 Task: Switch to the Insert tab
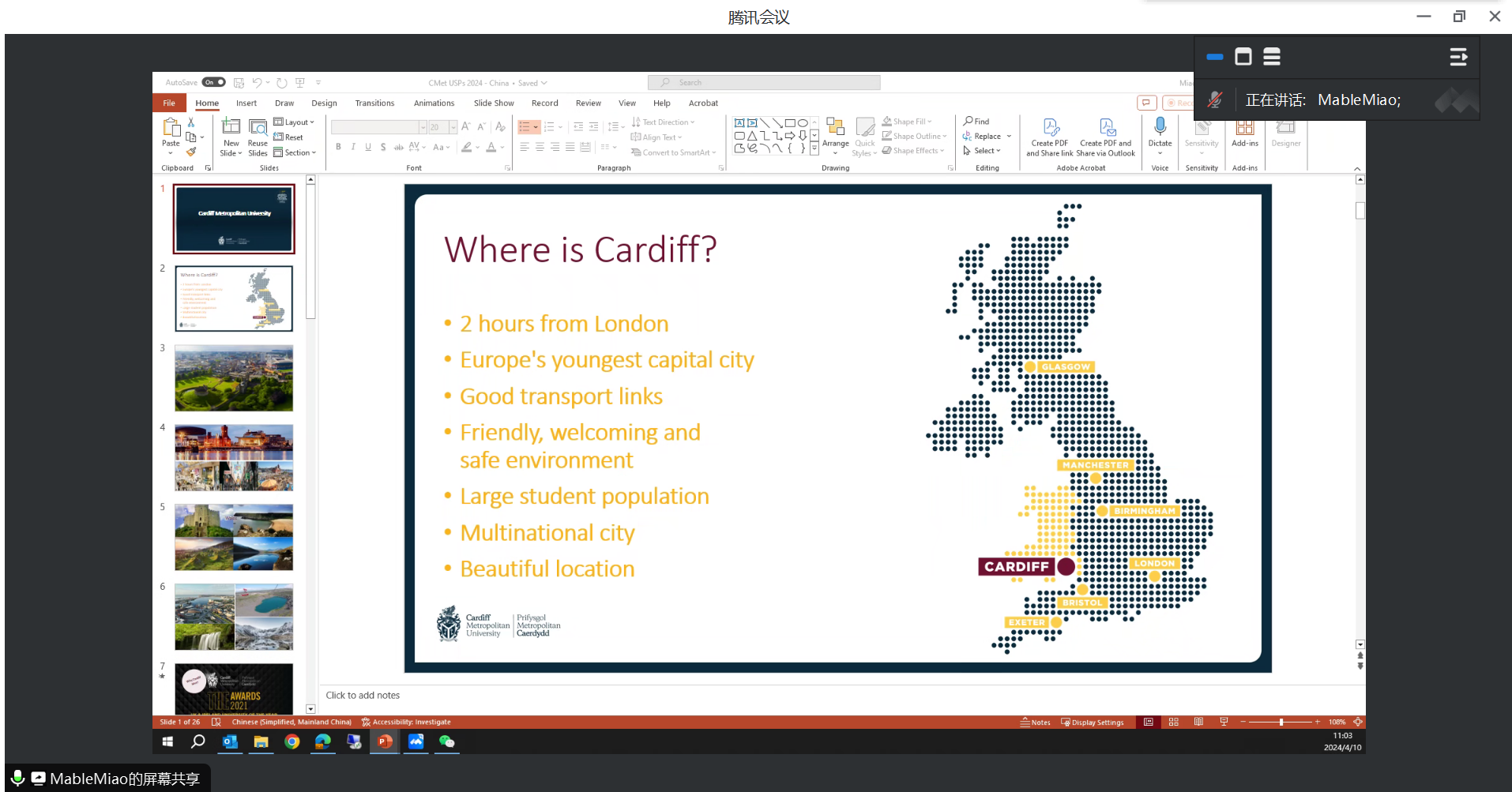pyautogui.click(x=246, y=103)
